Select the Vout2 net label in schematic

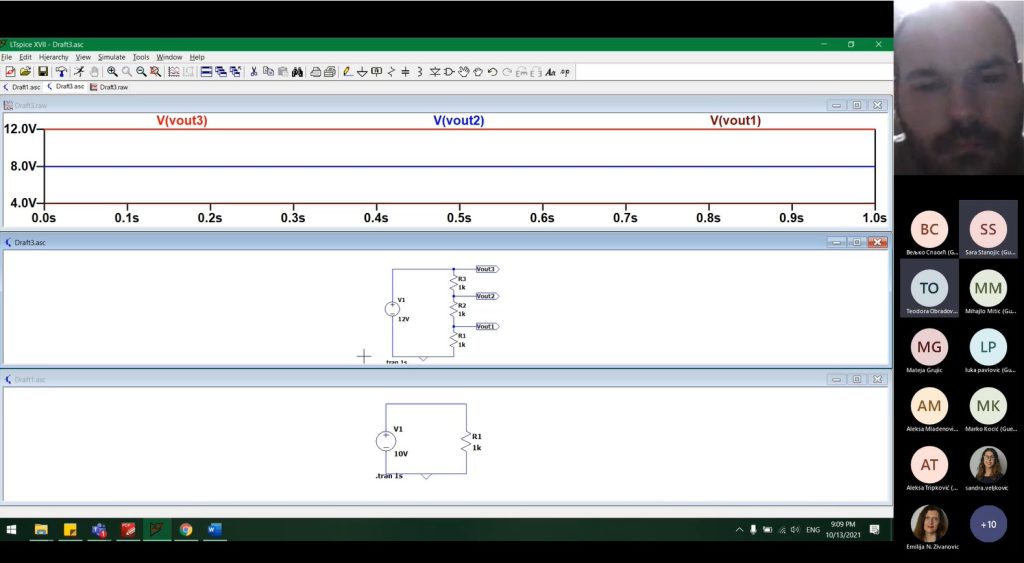click(487, 296)
